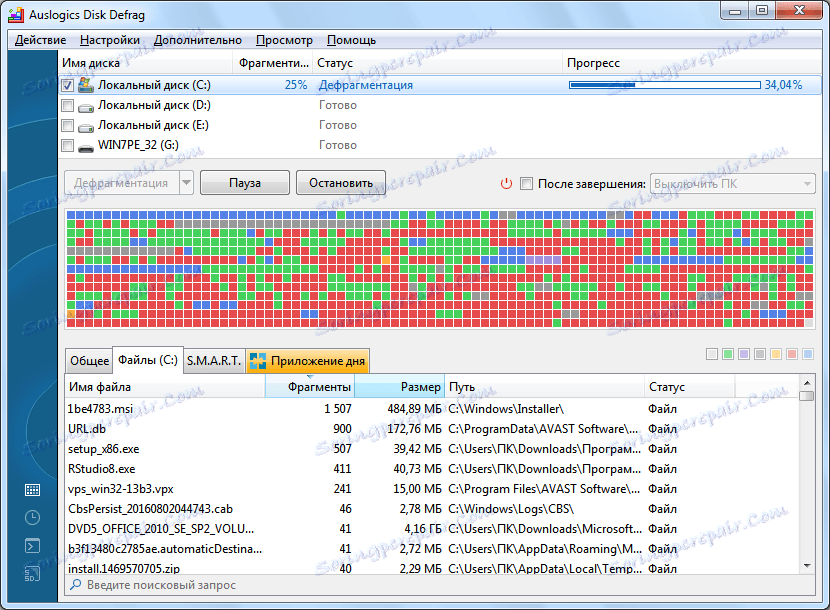Click the search query input field
The image size is (830, 610).
point(439,585)
